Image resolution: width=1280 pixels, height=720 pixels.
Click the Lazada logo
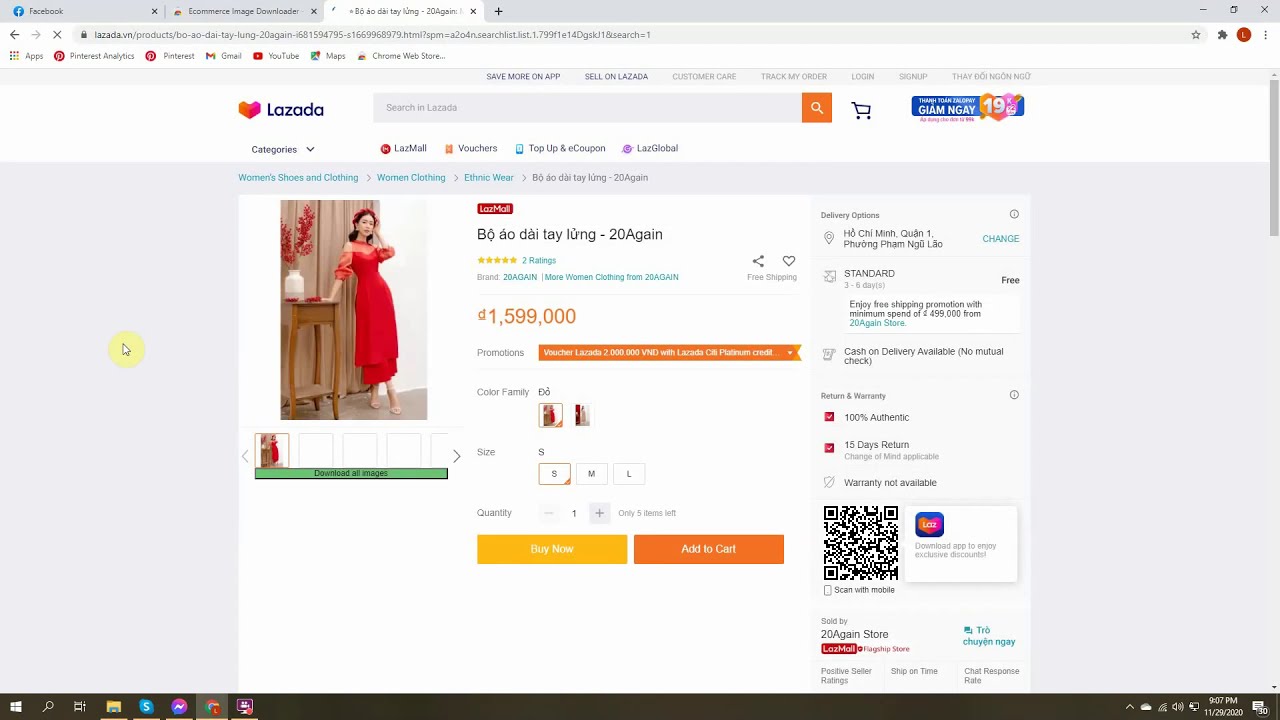(x=281, y=110)
